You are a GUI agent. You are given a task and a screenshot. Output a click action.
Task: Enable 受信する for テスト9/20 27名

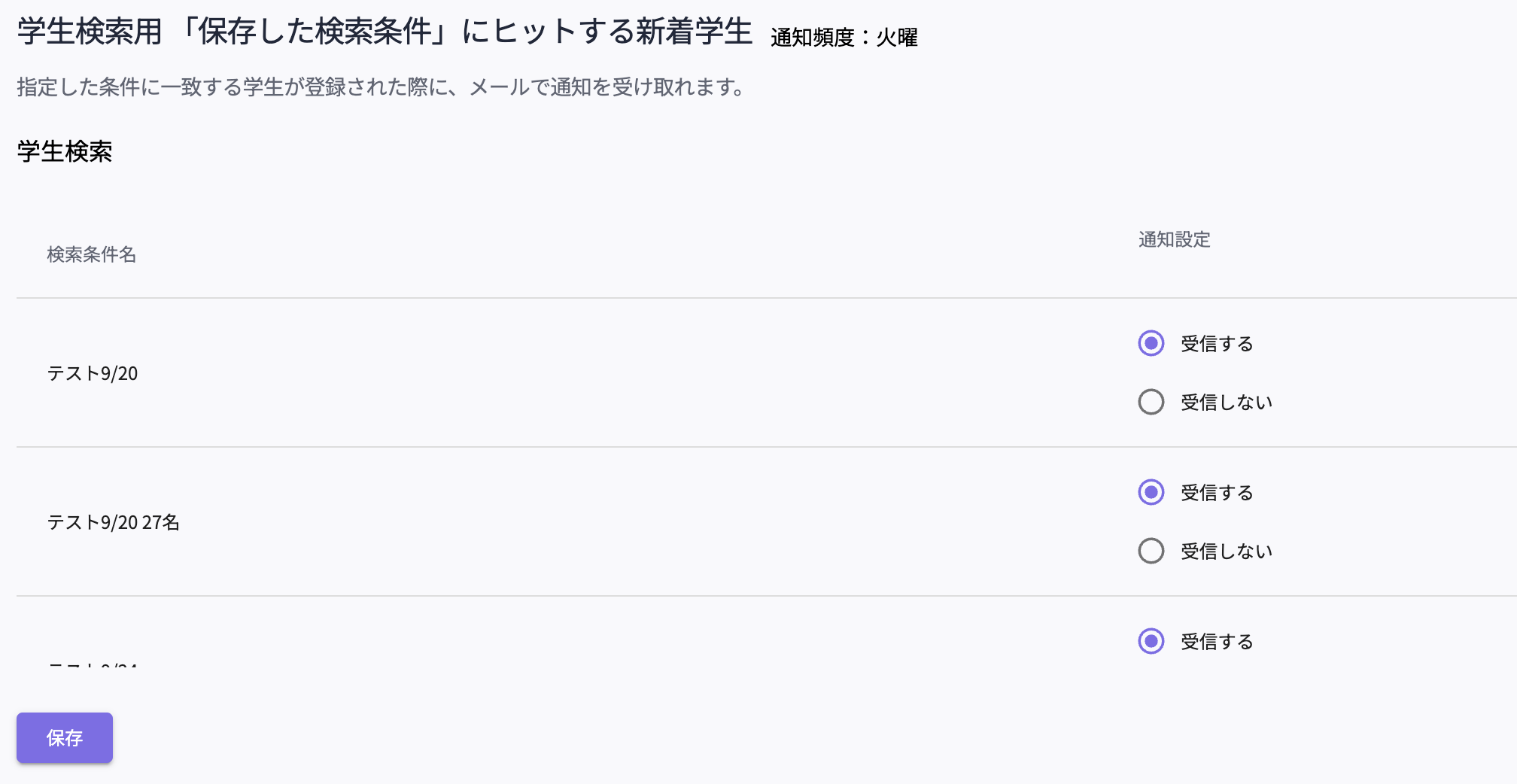pyautogui.click(x=1151, y=493)
